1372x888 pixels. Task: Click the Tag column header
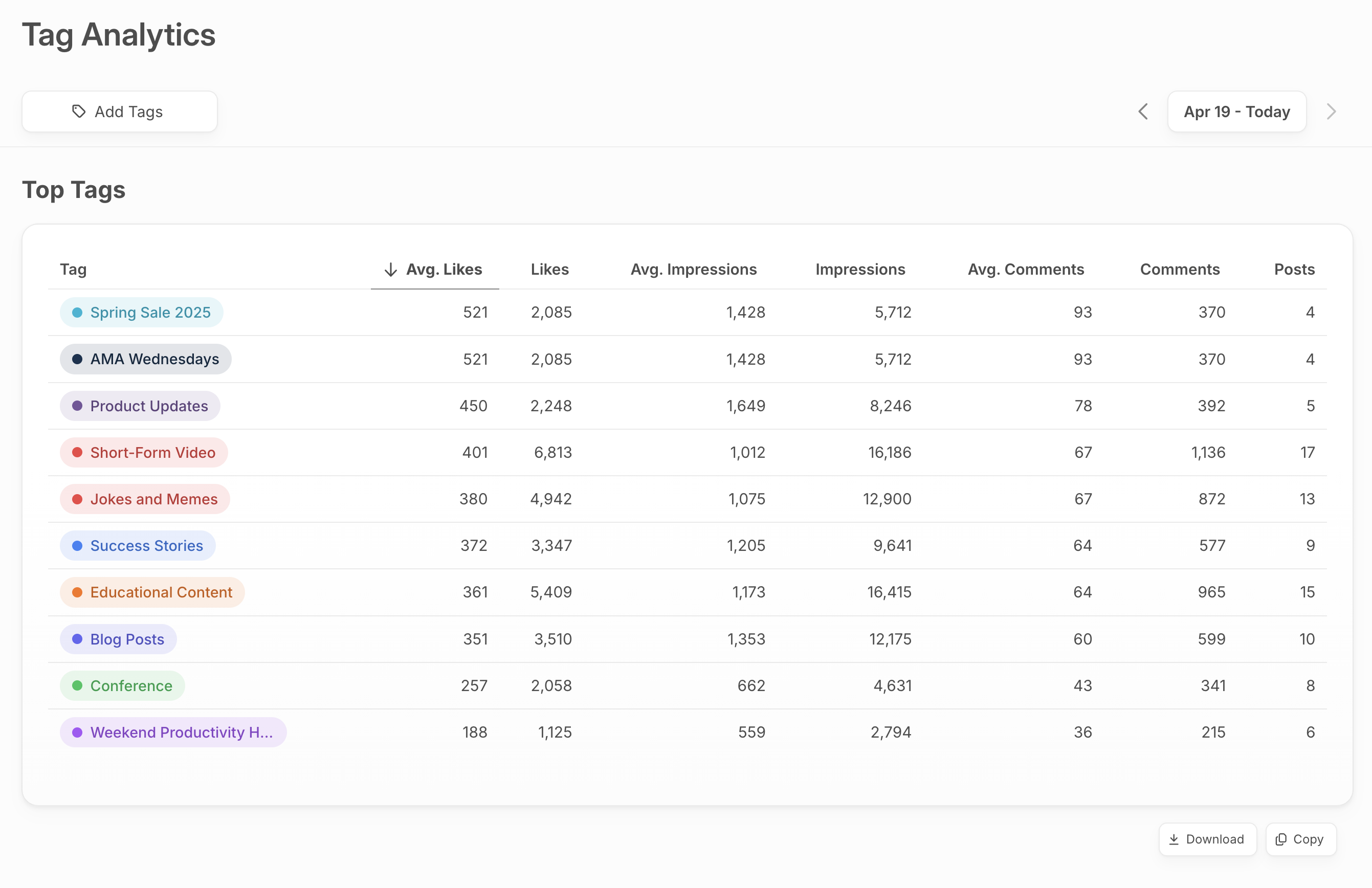click(x=73, y=269)
